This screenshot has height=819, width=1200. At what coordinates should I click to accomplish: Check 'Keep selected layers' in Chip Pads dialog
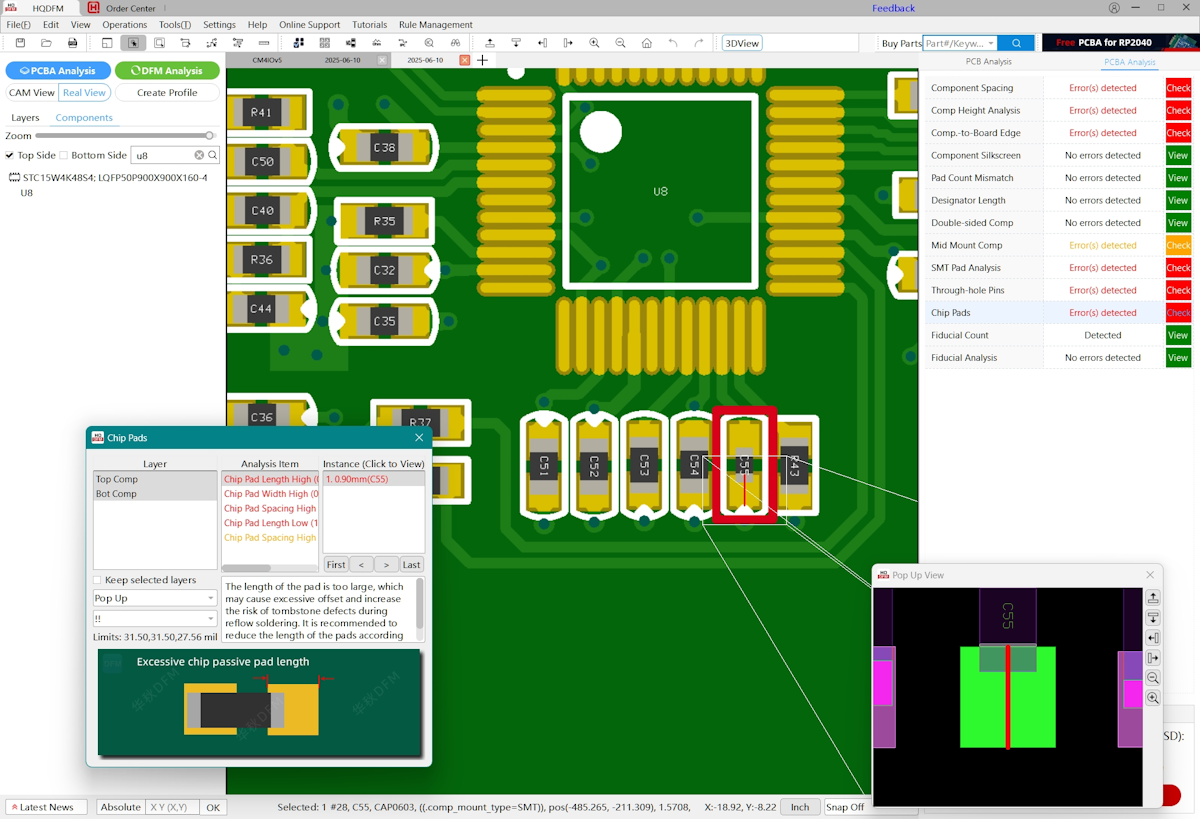97,579
